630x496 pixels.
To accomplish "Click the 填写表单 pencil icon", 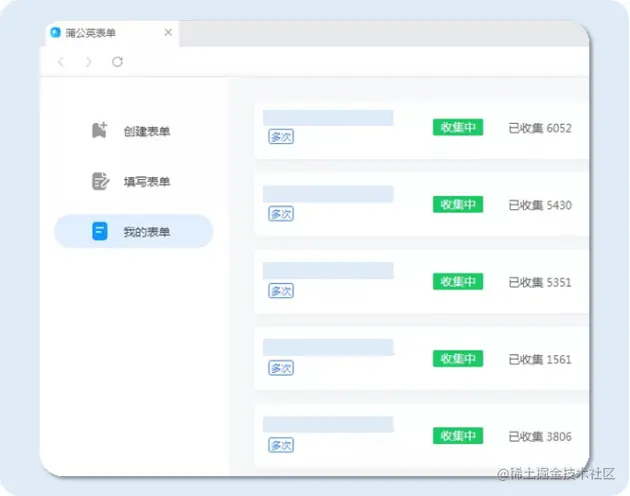I will point(100,181).
